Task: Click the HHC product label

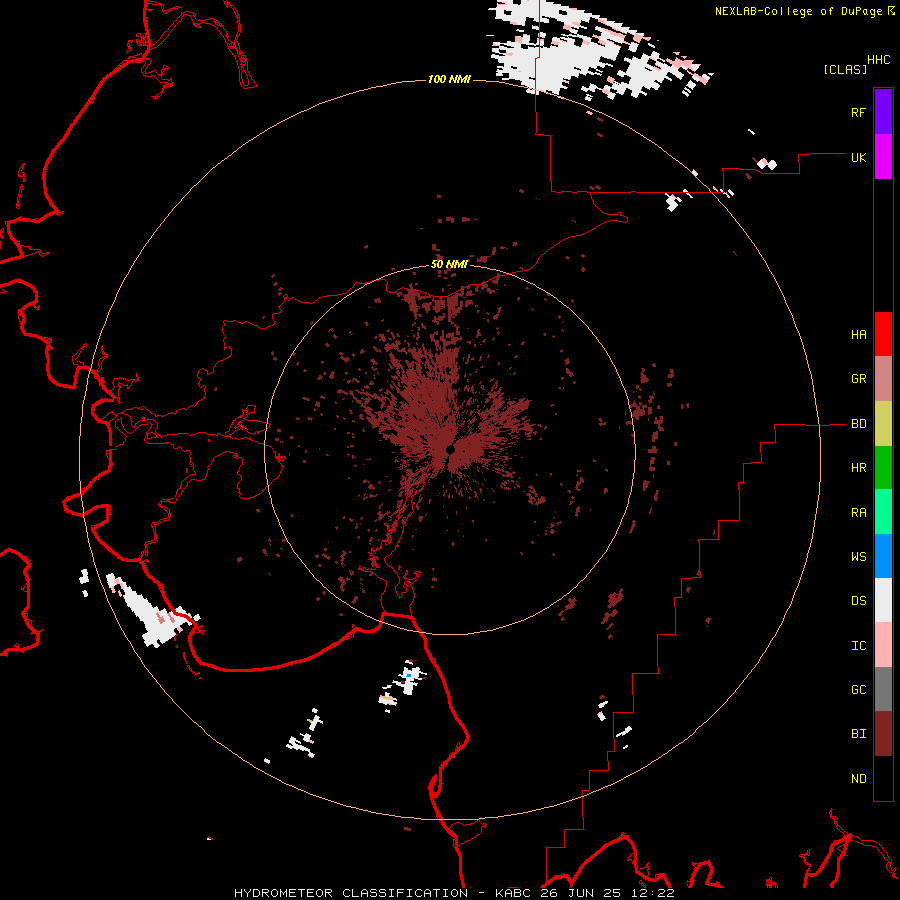Action: pyautogui.click(x=879, y=60)
